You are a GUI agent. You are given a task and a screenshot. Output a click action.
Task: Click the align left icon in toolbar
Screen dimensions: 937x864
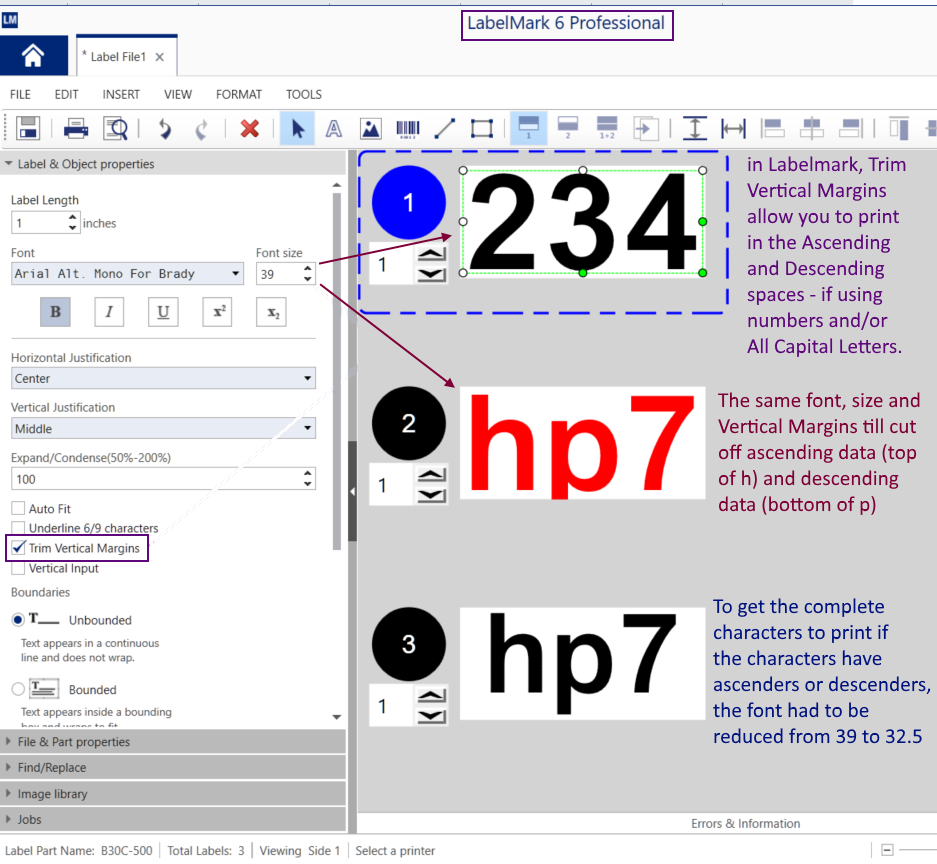point(772,128)
